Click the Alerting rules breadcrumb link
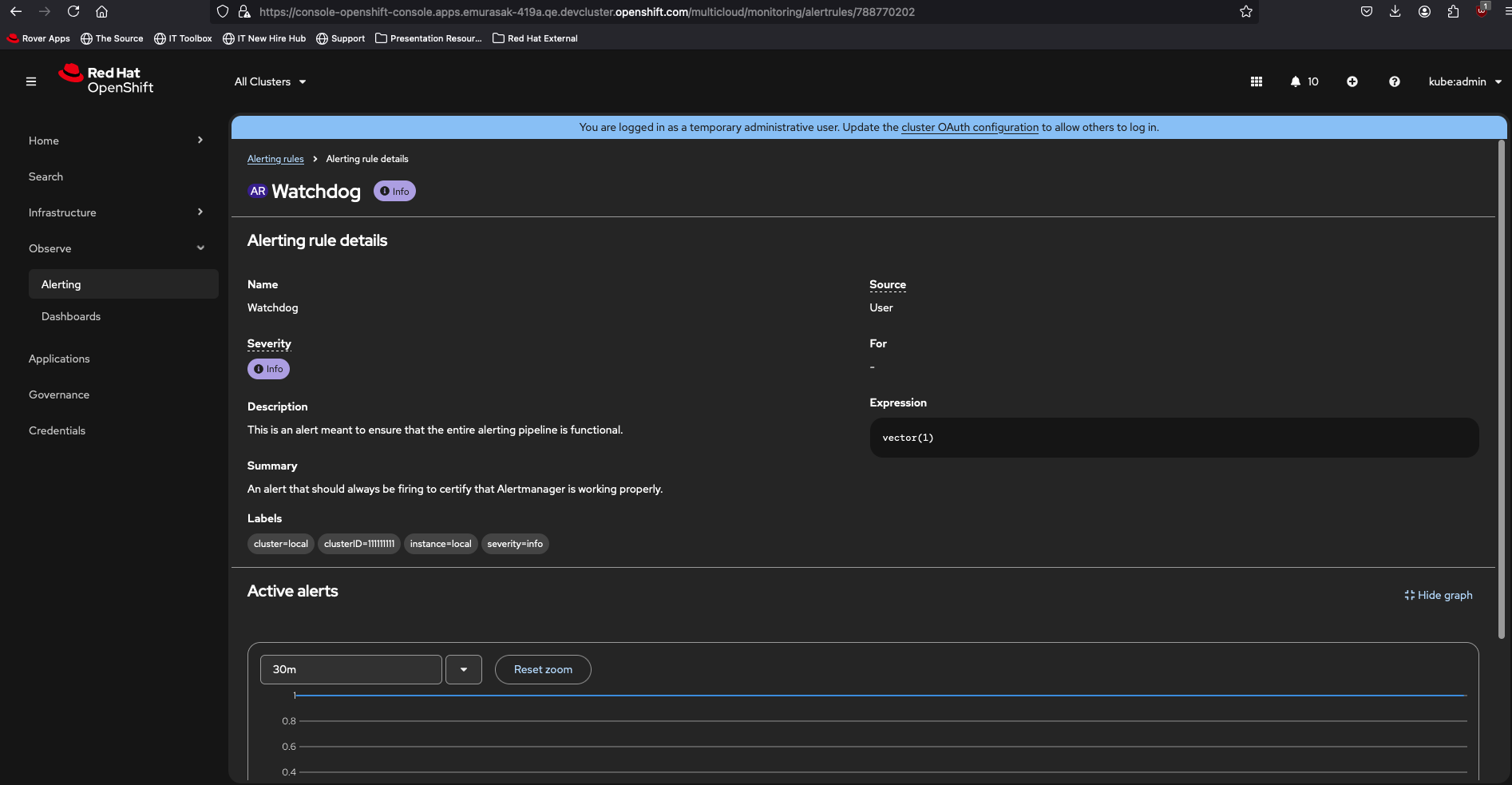Image resolution: width=1512 pixels, height=785 pixels. [275, 159]
